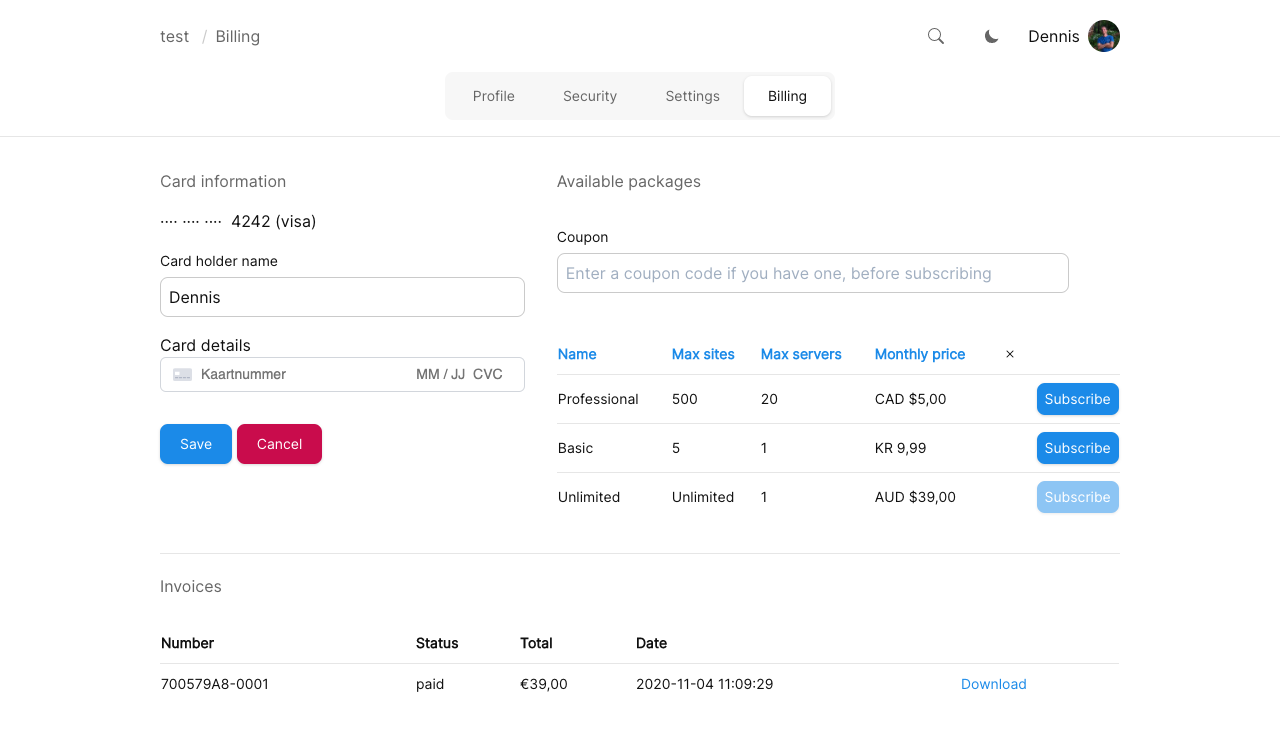Click the × icon in packages table header
1280x736 pixels.
(1010, 354)
